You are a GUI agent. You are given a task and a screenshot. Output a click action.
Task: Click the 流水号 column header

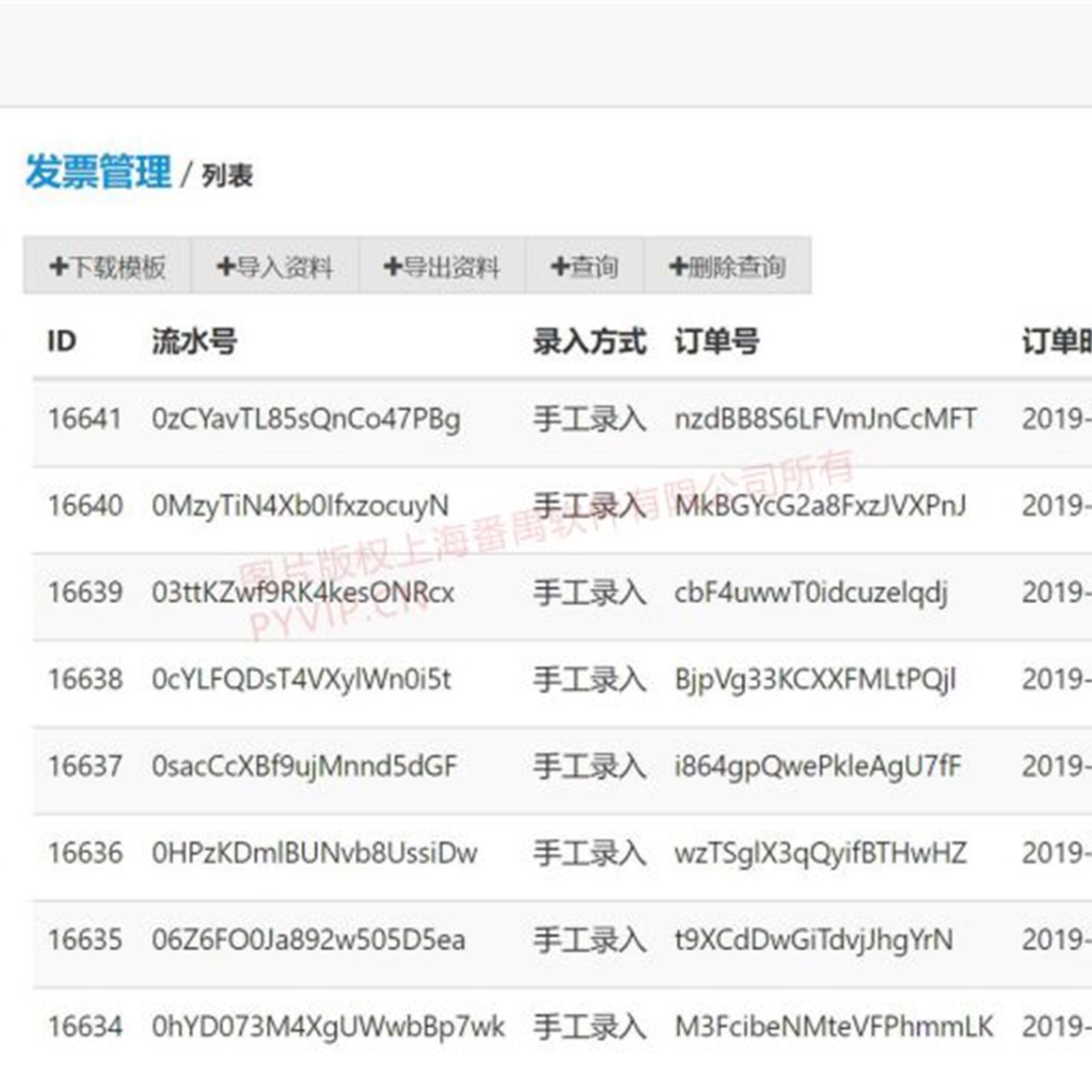[x=194, y=341]
